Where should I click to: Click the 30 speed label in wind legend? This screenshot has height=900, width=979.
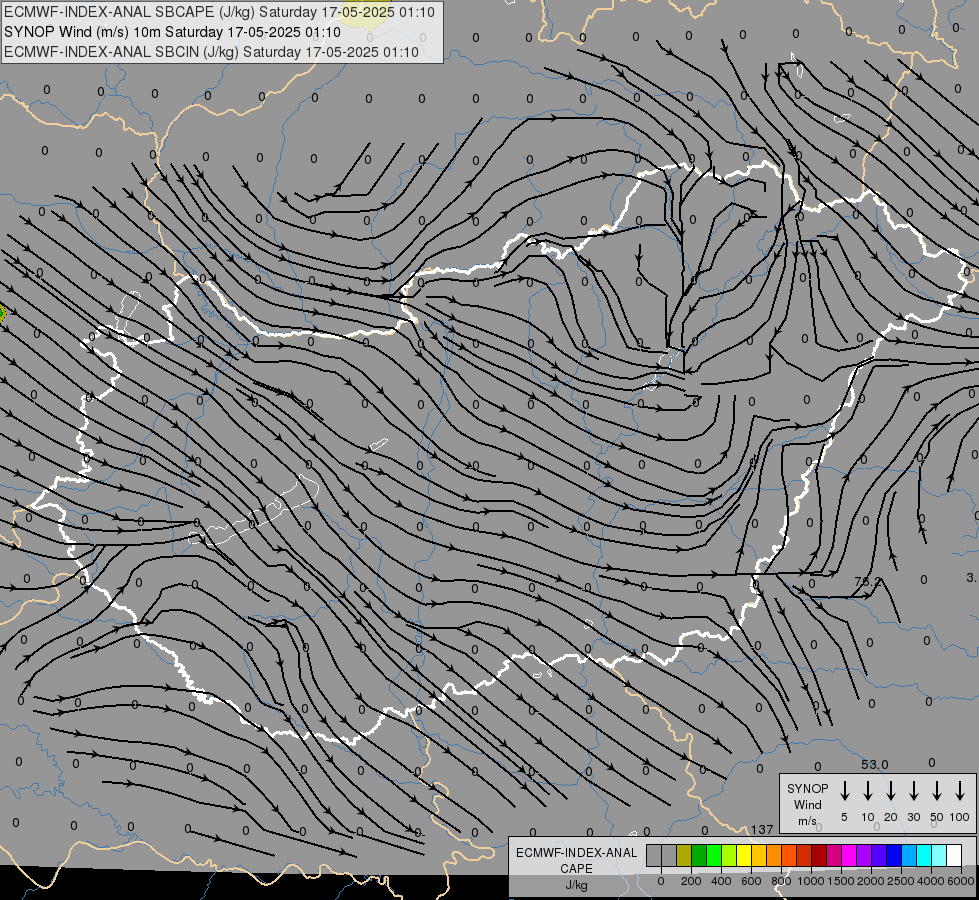pos(914,817)
